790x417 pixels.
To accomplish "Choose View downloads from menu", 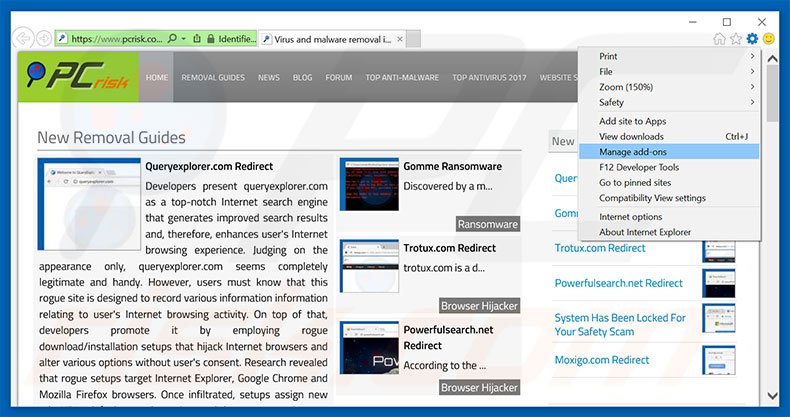I will [669, 136].
